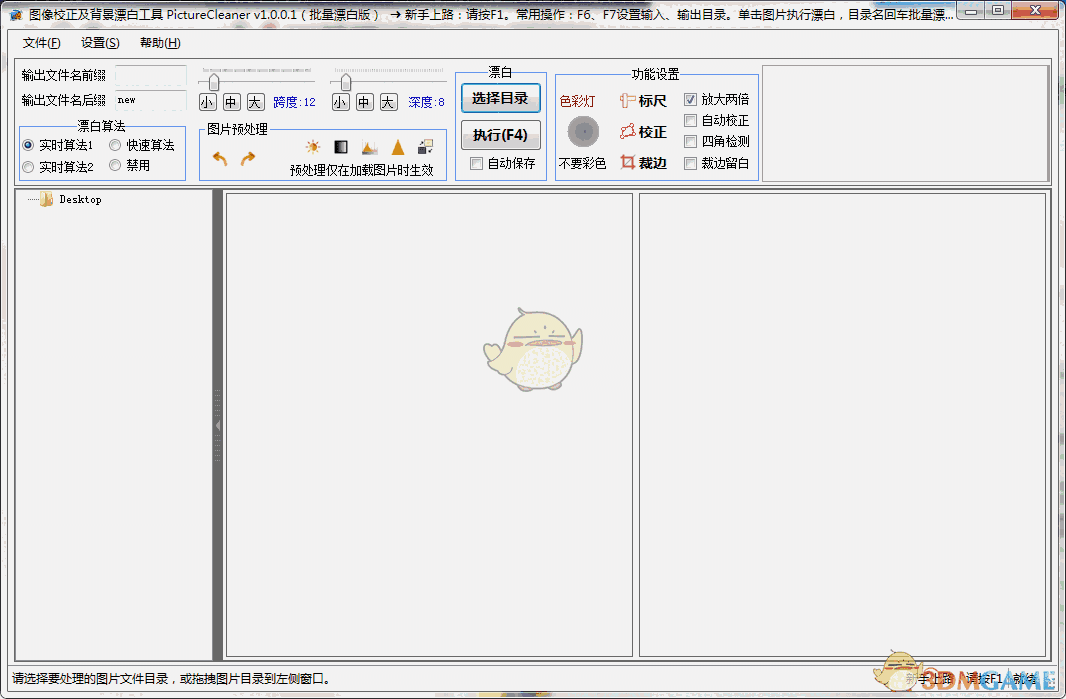This screenshot has height=699, width=1066.
Task: Select the contrast gradient preprocessing icon
Action: [340, 146]
